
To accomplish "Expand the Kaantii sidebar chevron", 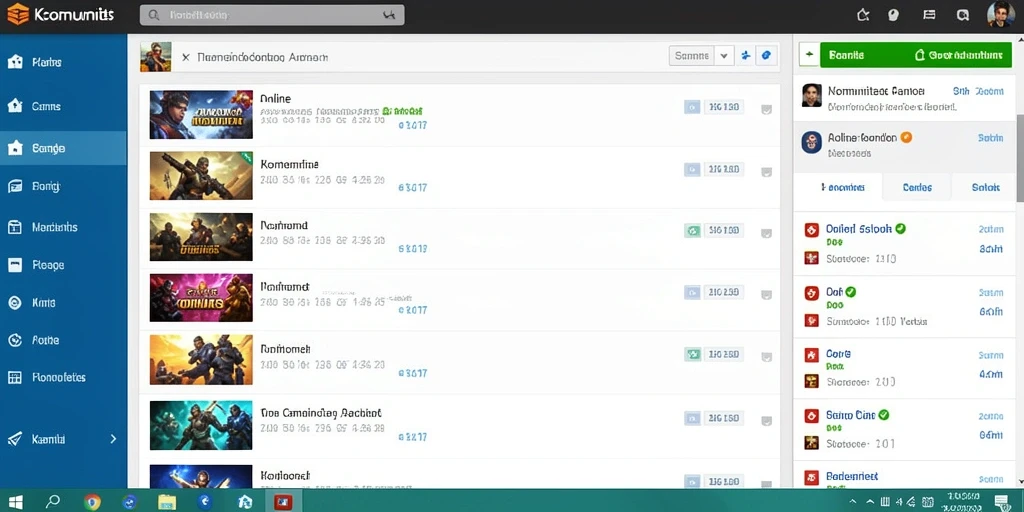I will coord(113,439).
